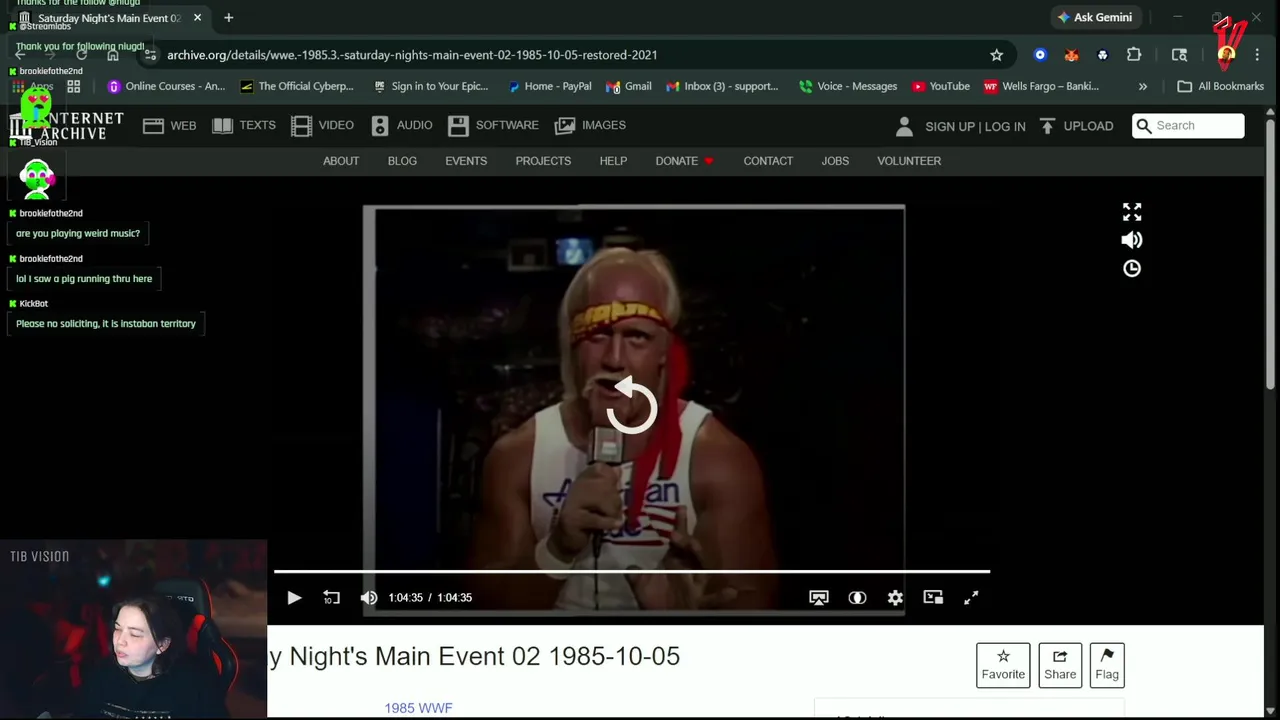Open The Official Cyberp... bookmark
The height and width of the screenshot is (720, 1280).
(x=297, y=86)
